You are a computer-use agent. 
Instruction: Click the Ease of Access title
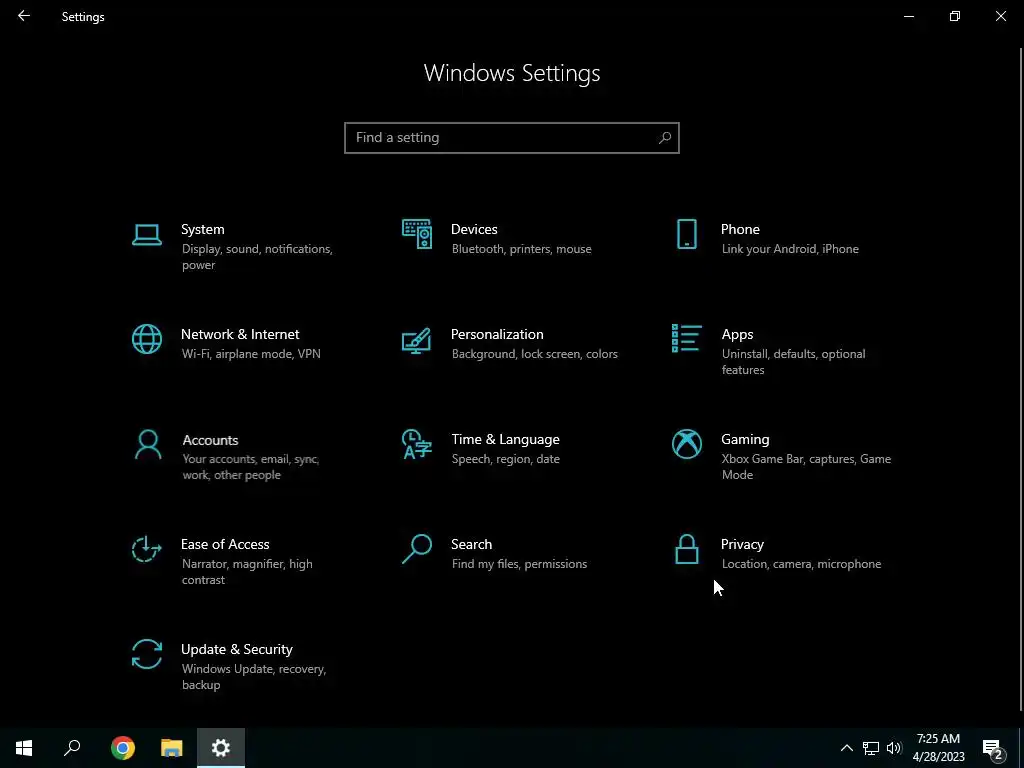click(225, 545)
